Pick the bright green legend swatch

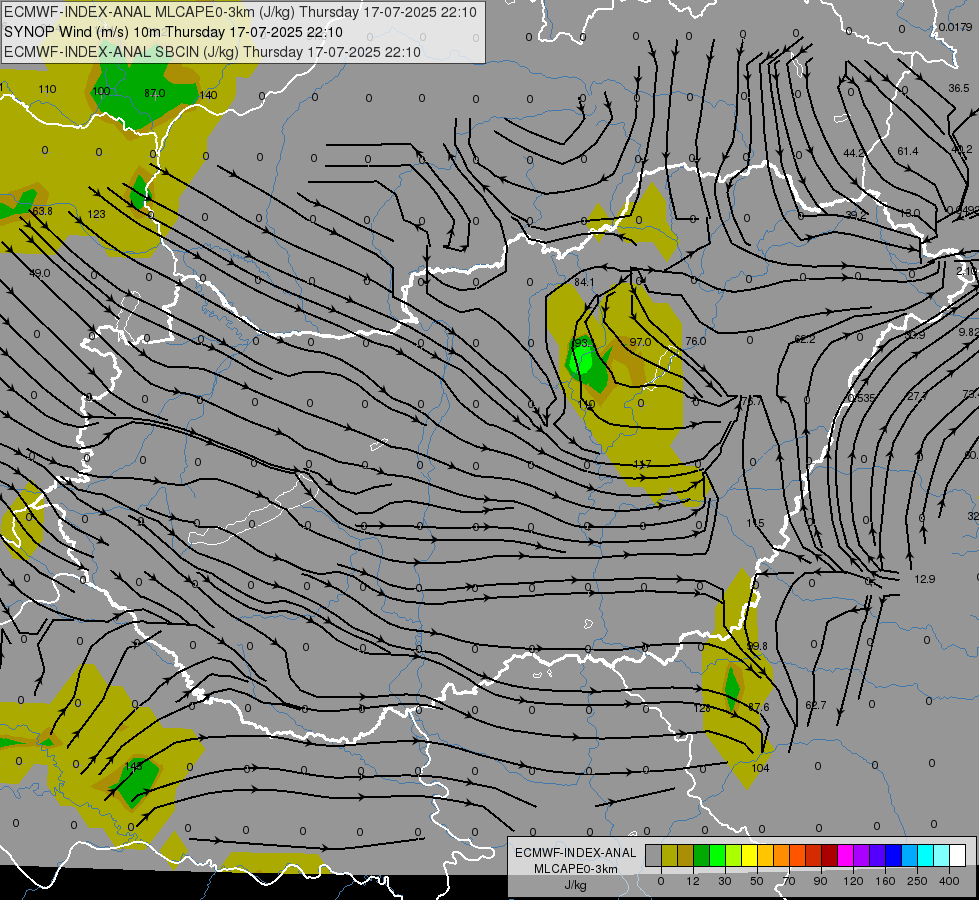pos(717,855)
